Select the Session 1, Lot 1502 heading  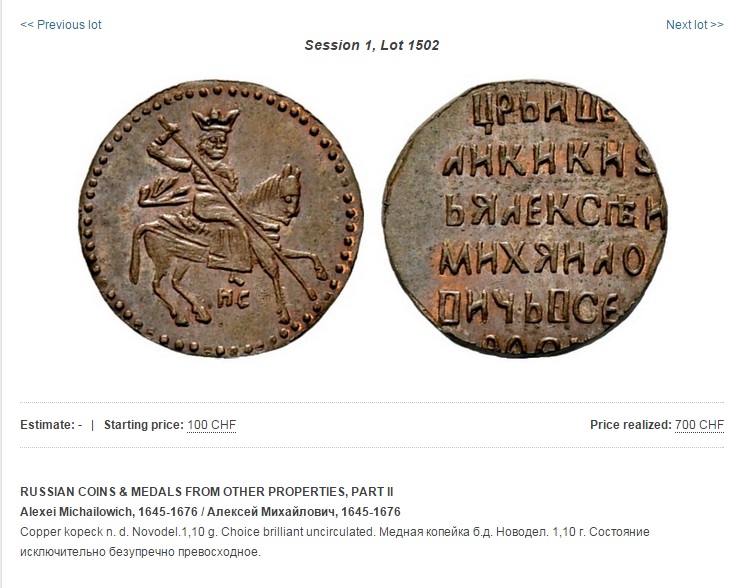coord(371,45)
